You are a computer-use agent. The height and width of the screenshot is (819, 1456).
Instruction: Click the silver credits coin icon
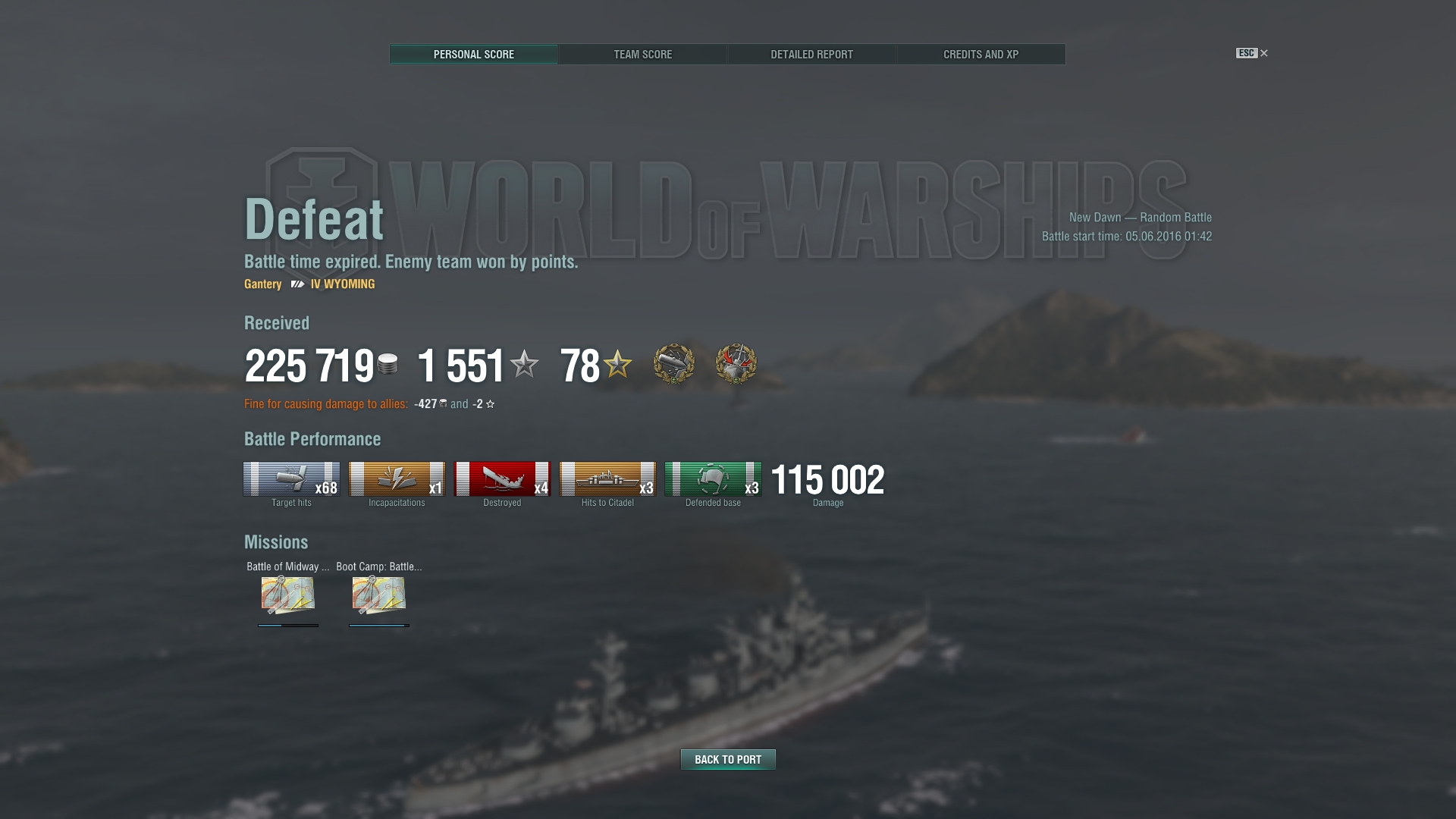[388, 364]
